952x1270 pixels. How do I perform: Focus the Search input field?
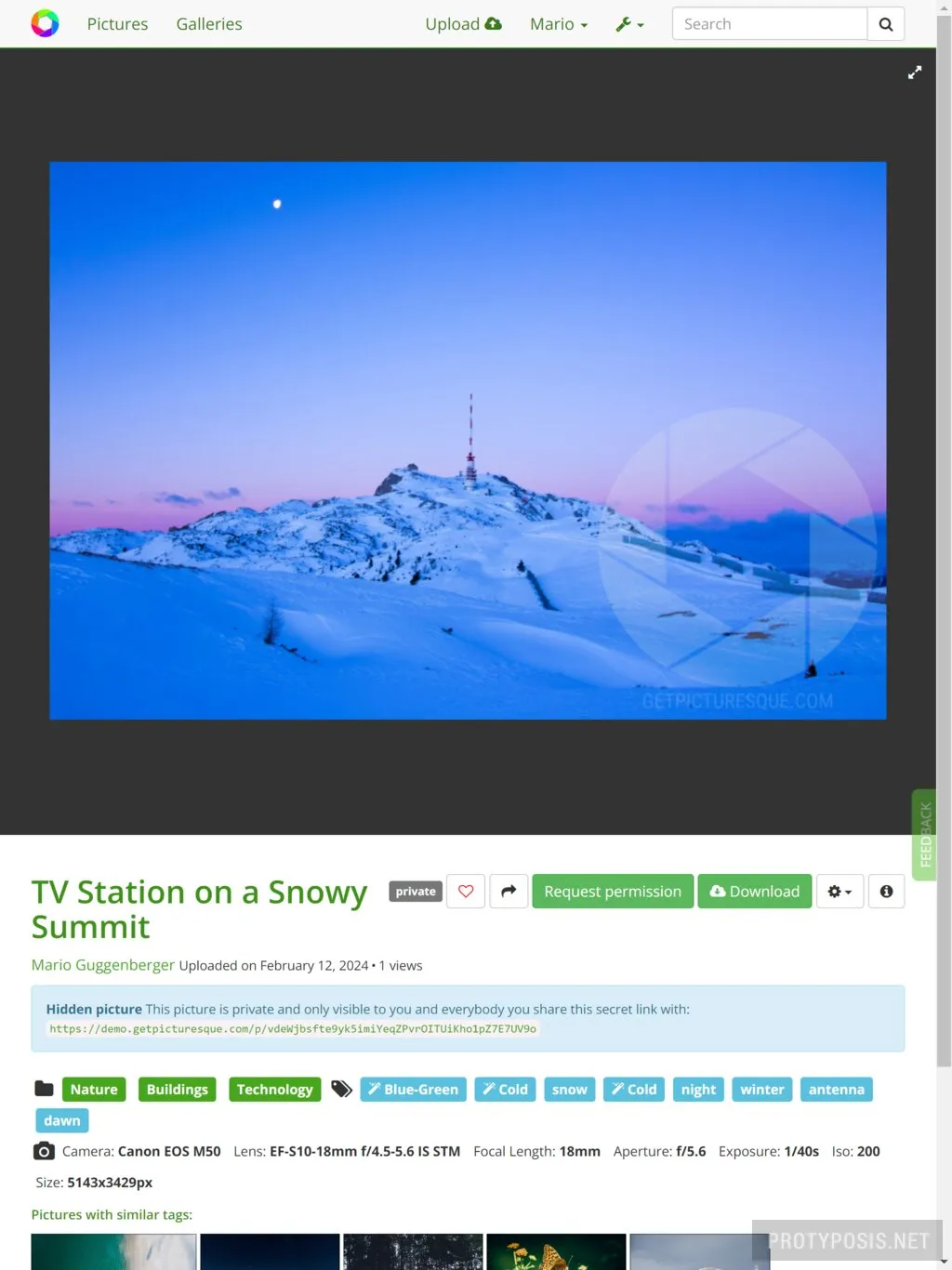click(770, 24)
